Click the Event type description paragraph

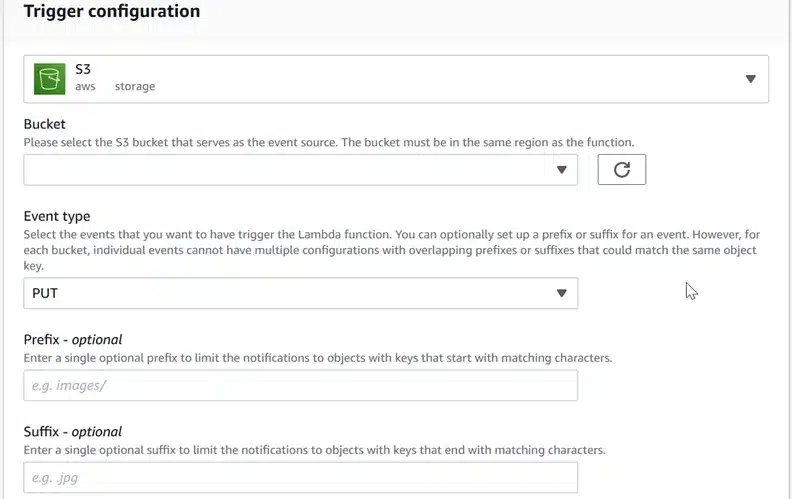tap(392, 250)
